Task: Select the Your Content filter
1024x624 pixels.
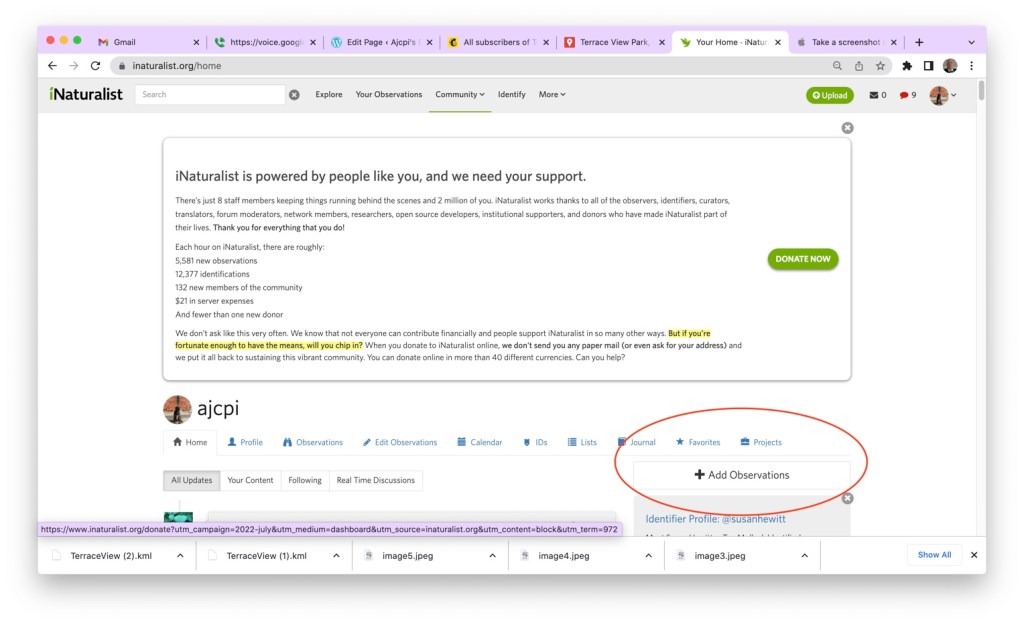Action: (250, 480)
